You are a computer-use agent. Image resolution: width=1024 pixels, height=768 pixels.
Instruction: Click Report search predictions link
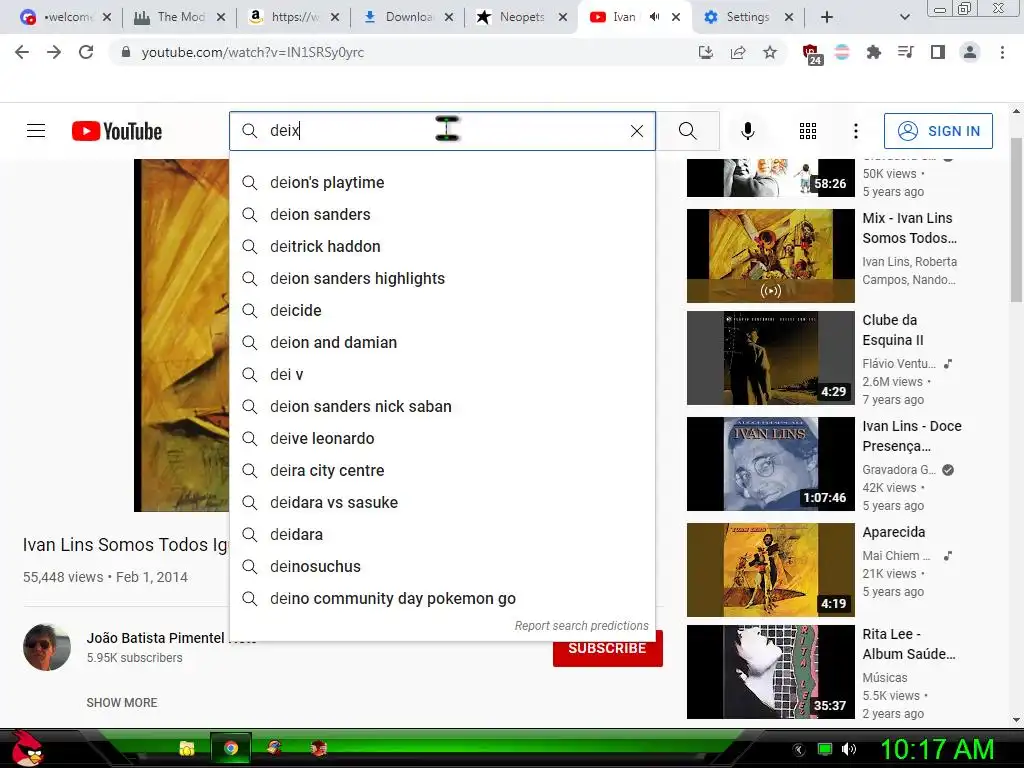pos(581,626)
